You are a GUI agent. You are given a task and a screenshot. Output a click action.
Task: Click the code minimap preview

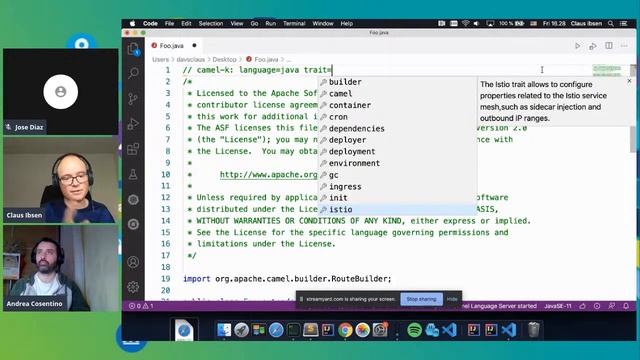coord(607,70)
